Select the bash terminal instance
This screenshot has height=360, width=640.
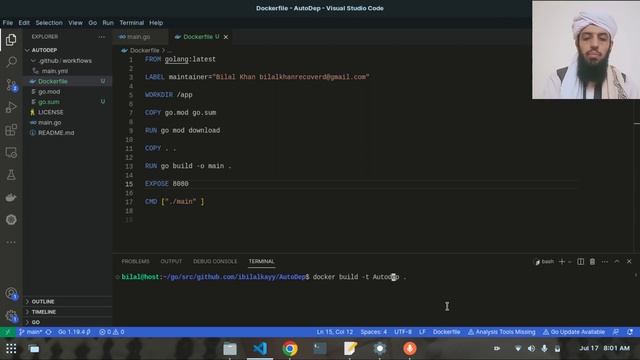click(544, 262)
